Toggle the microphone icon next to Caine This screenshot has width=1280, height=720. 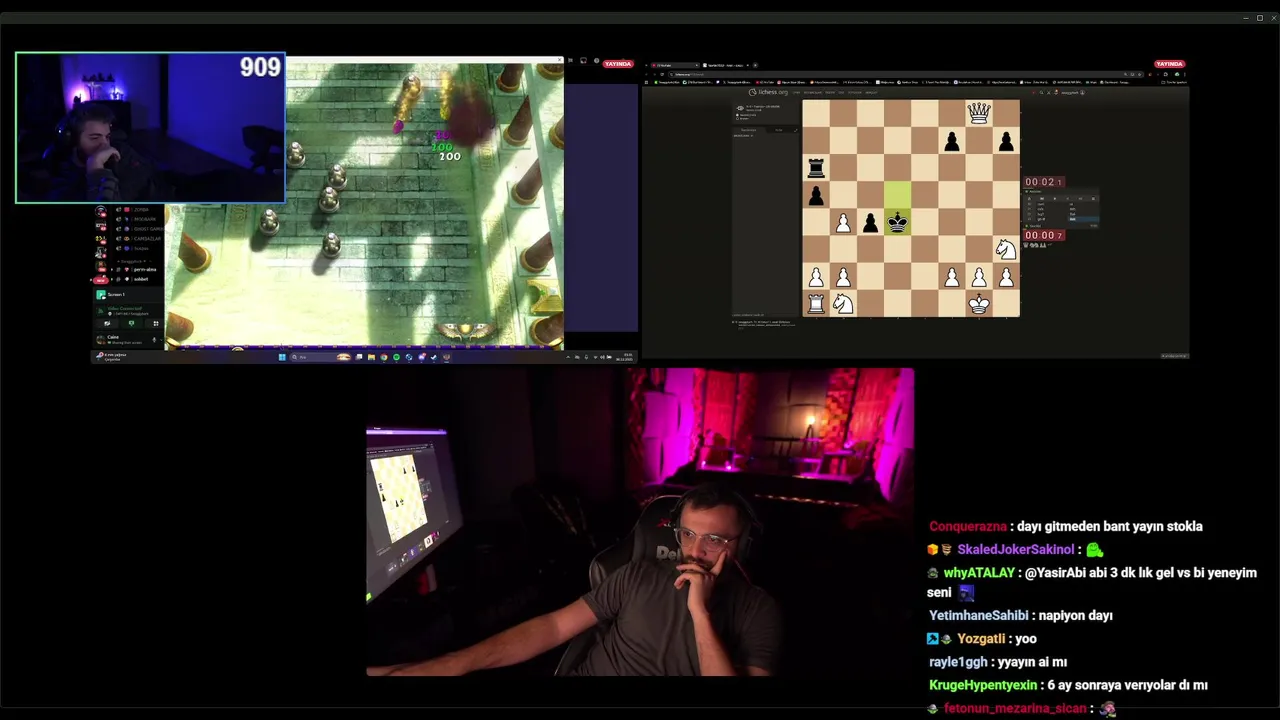[x=154, y=340]
